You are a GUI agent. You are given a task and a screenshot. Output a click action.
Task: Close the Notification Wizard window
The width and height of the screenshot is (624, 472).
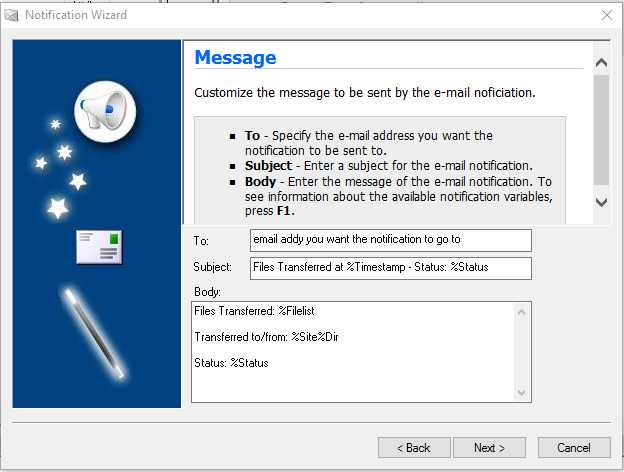pyautogui.click(x=607, y=15)
